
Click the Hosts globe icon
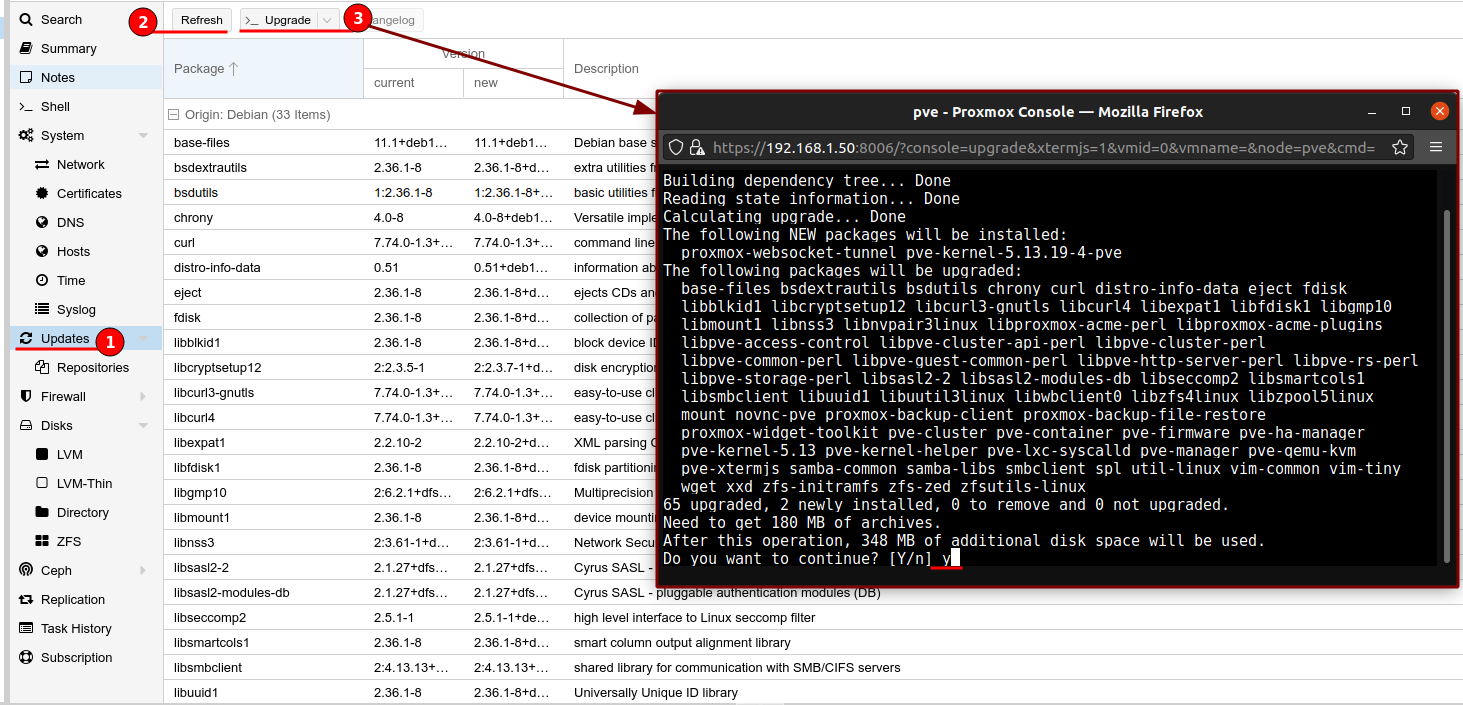click(42, 252)
